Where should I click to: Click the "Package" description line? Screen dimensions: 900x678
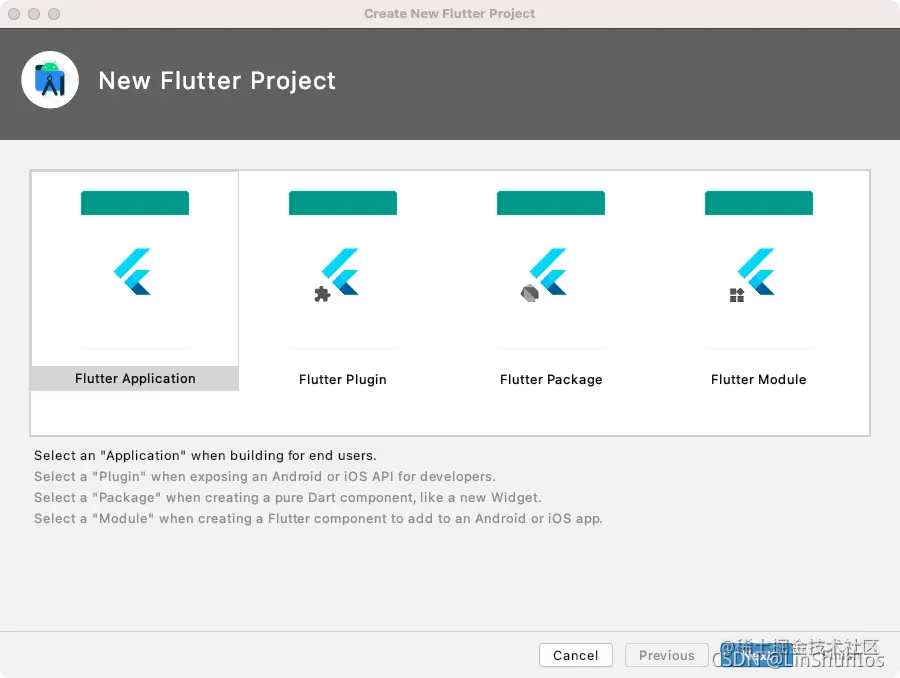[288, 497]
